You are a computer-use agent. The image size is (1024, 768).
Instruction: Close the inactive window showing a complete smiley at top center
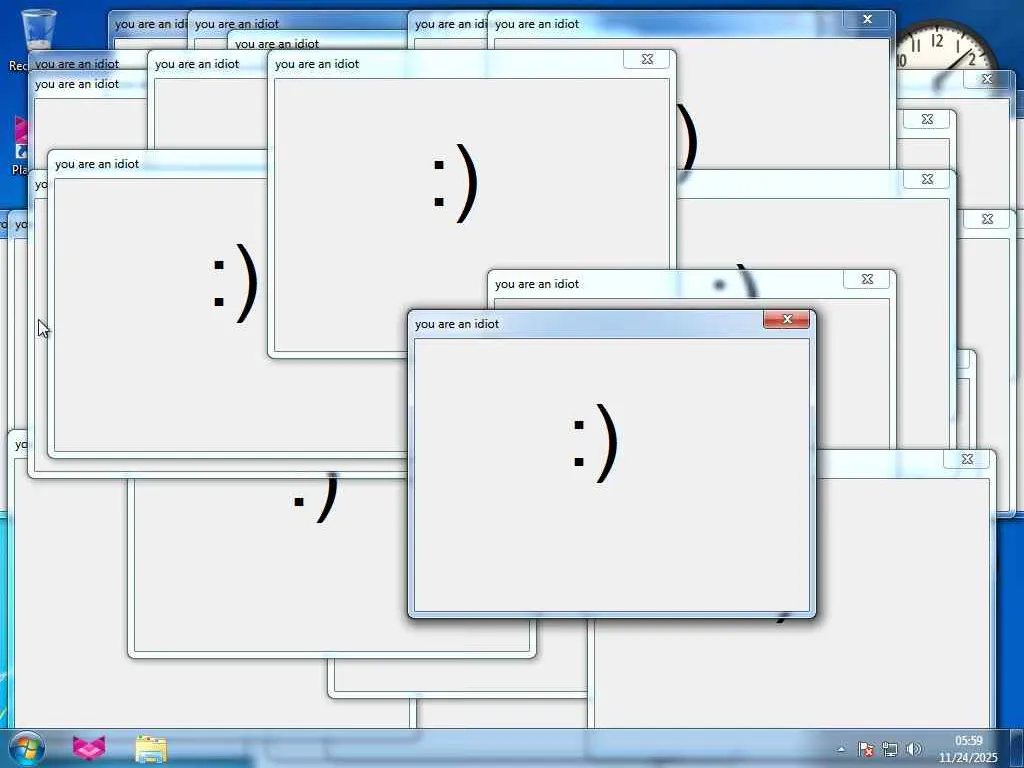pyautogui.click(x=647, y=59)
